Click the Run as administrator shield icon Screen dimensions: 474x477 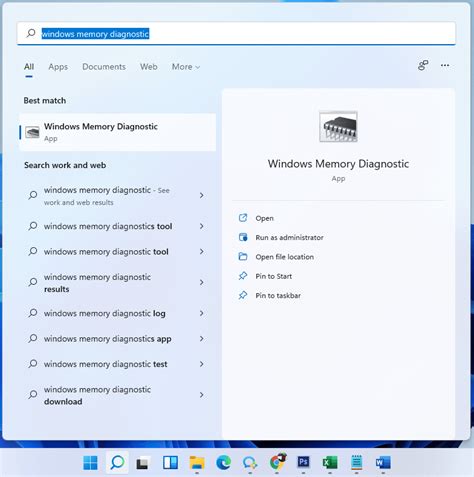pyautogui.click(x=243, y=237)
